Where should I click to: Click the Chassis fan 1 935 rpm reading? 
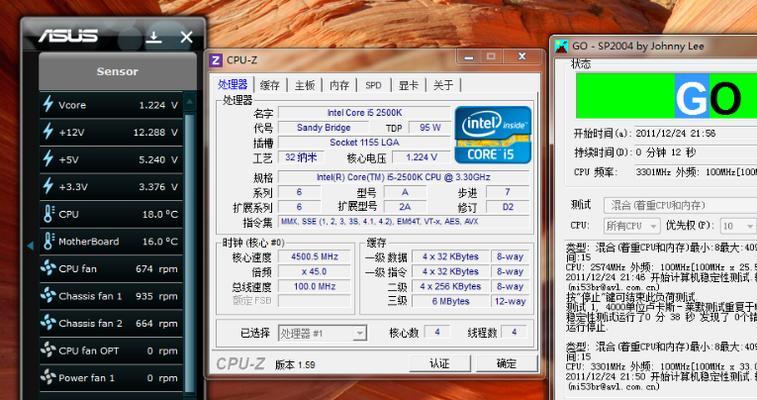point(156,296)
